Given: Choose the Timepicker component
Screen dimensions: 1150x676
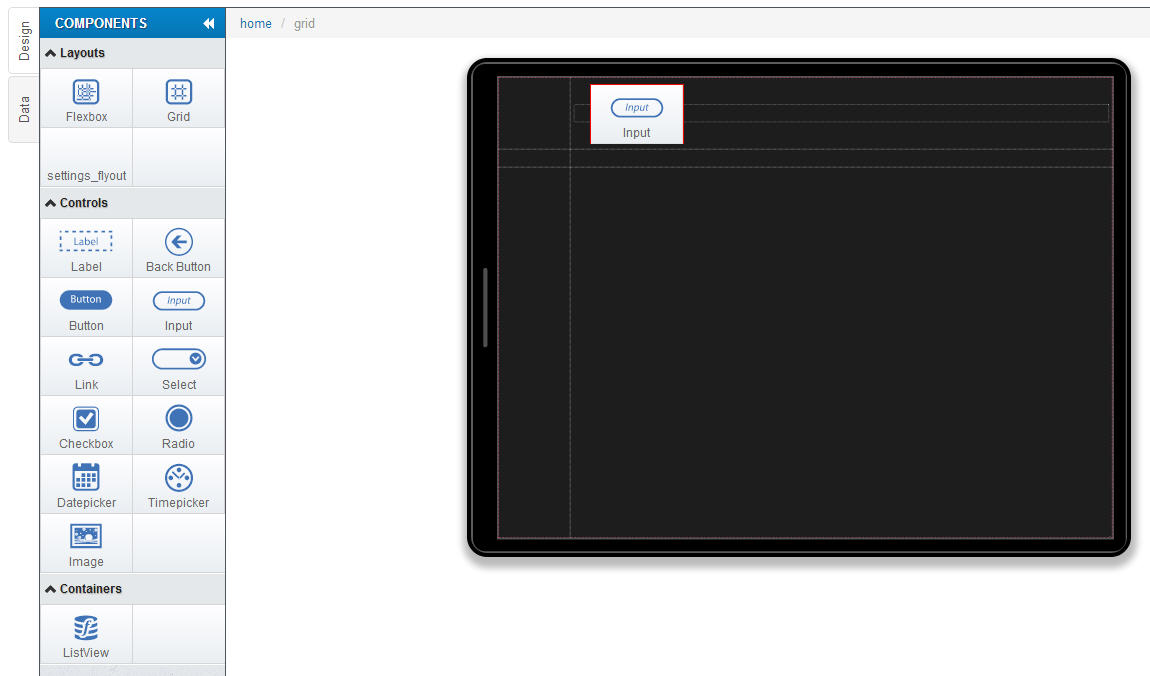Looking at the screenshot, I should pyautogui.click(x=178, y=485).
